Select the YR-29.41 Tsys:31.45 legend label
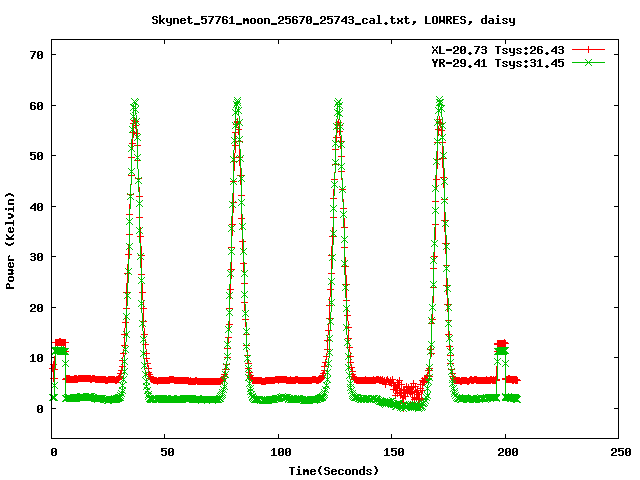This screenshot has height=480, width=640. click(x=498, y=63)
